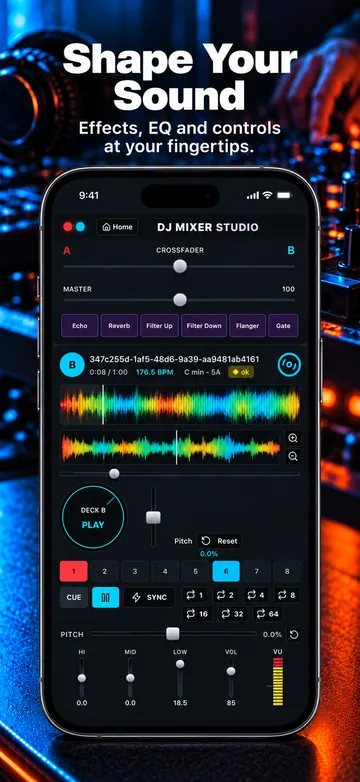This screenshot has height=782, width=360.
Task: Open the vinyl disc load icon
Action: pos(289,365)
